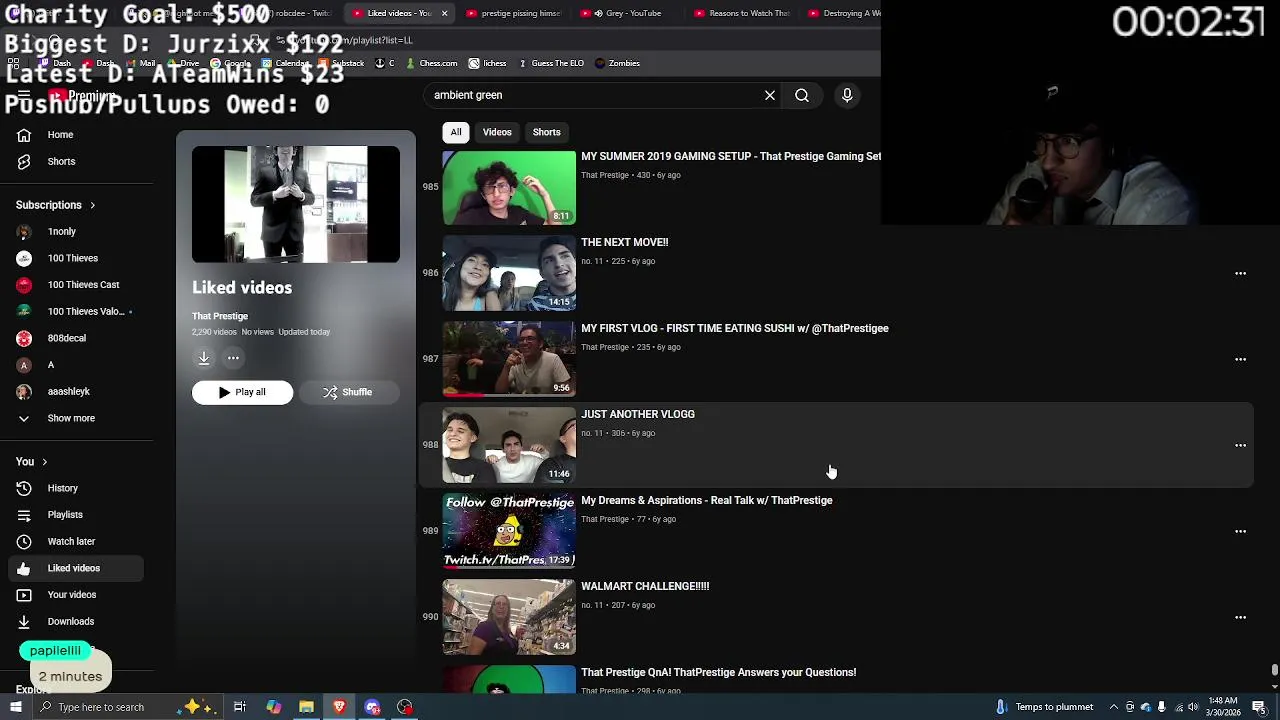
Task: Open playlist more options under That Prestige
Action: 233,358
